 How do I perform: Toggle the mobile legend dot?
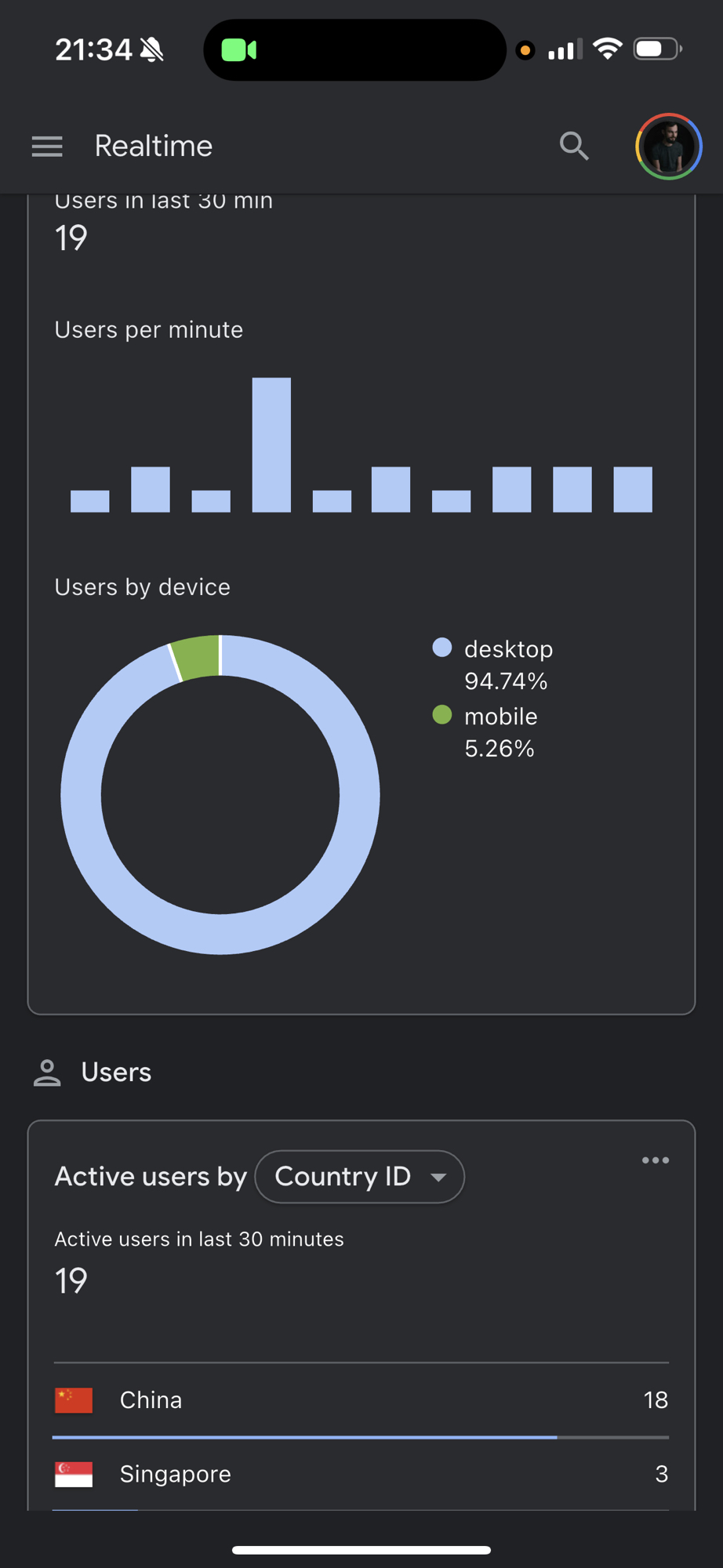point(442,715)
